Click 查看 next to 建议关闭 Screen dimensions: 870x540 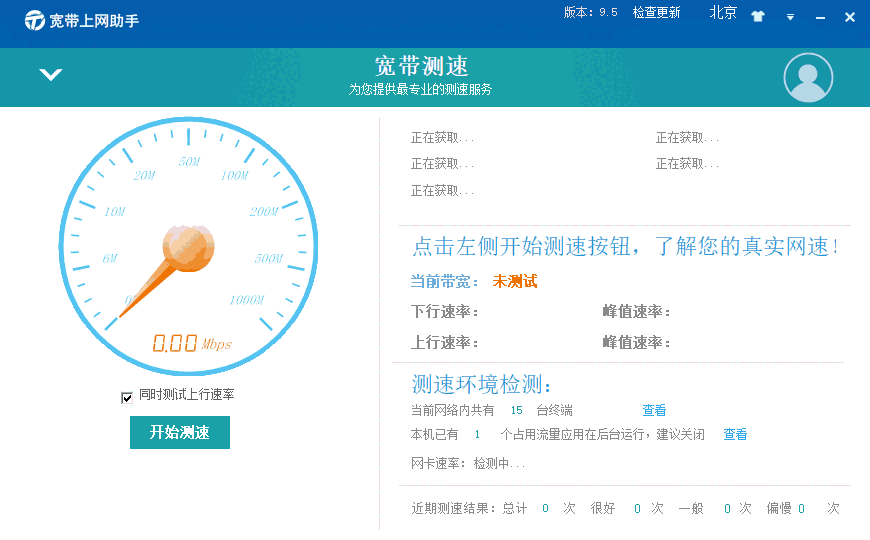[735, 434]
